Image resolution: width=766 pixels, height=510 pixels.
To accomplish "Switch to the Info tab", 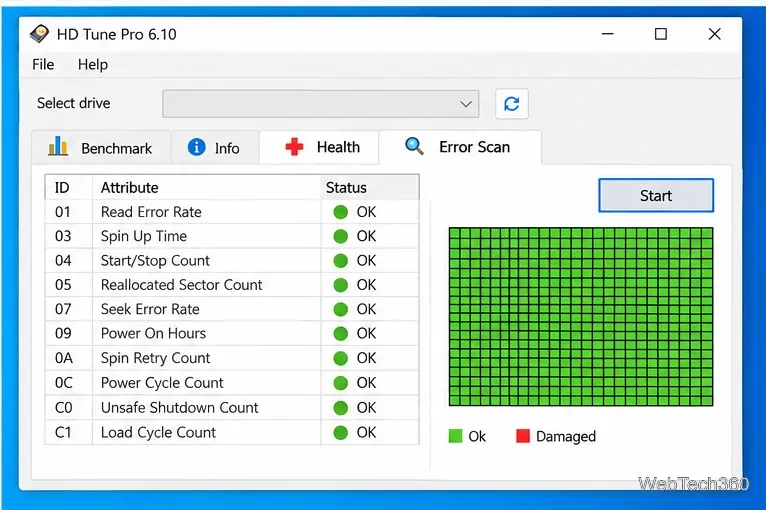I will click(x=215, y=148).
